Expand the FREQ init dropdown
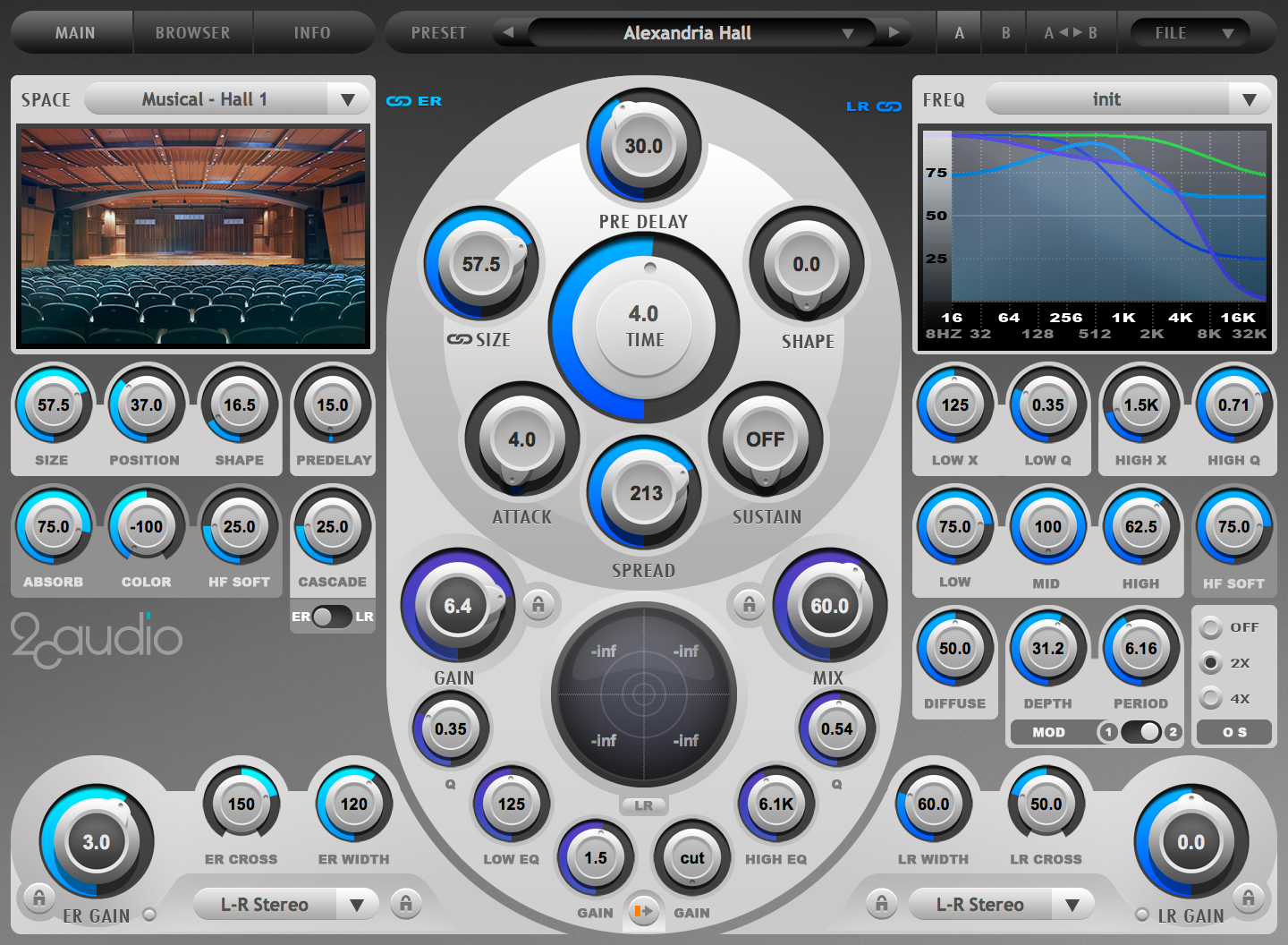Viewport: 1288px width, 945px height. (x=1249, y=99)
